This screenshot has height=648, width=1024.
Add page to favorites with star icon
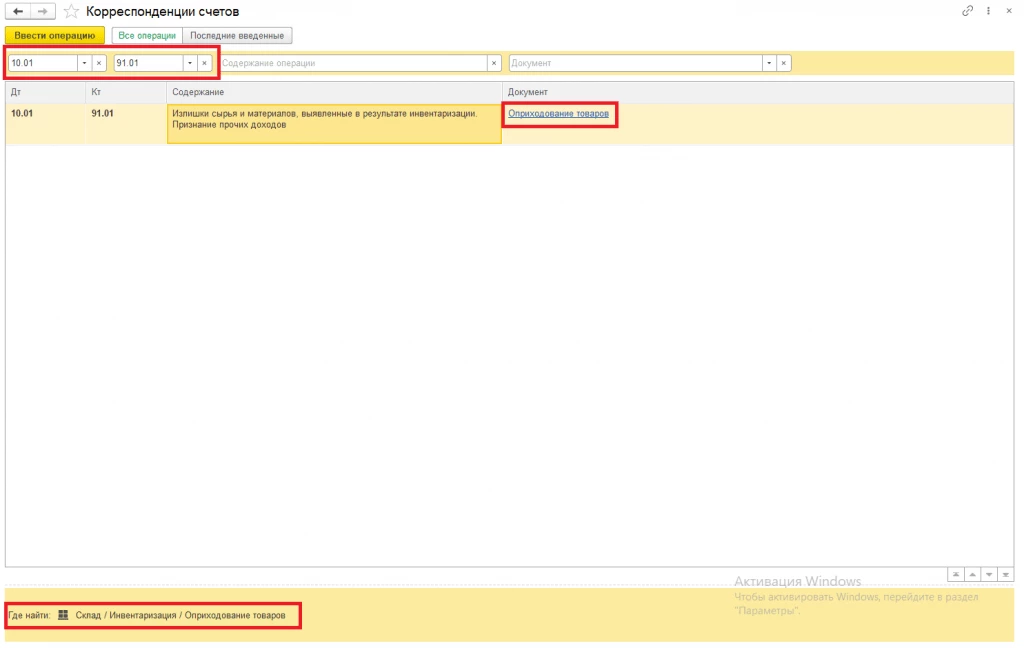tap(71, 12)
